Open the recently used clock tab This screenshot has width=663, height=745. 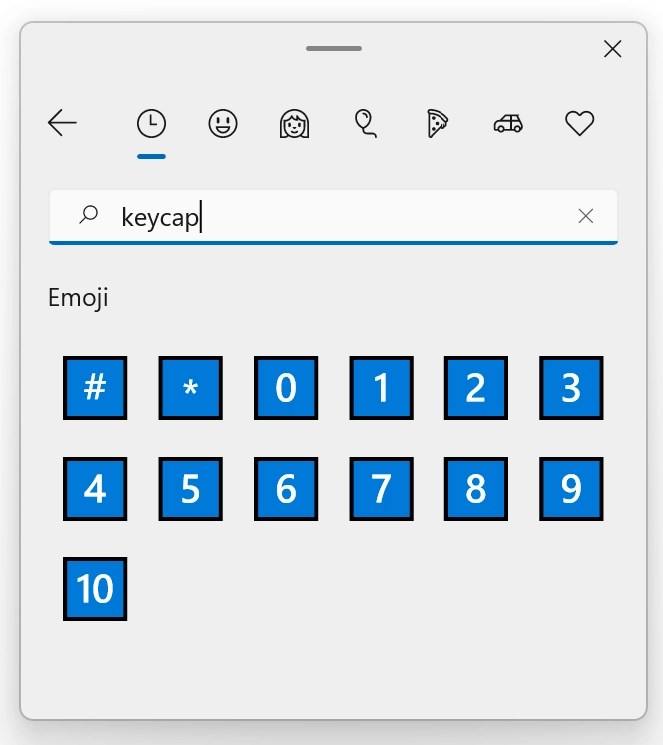pyautogui.click(x=151, y=124)
